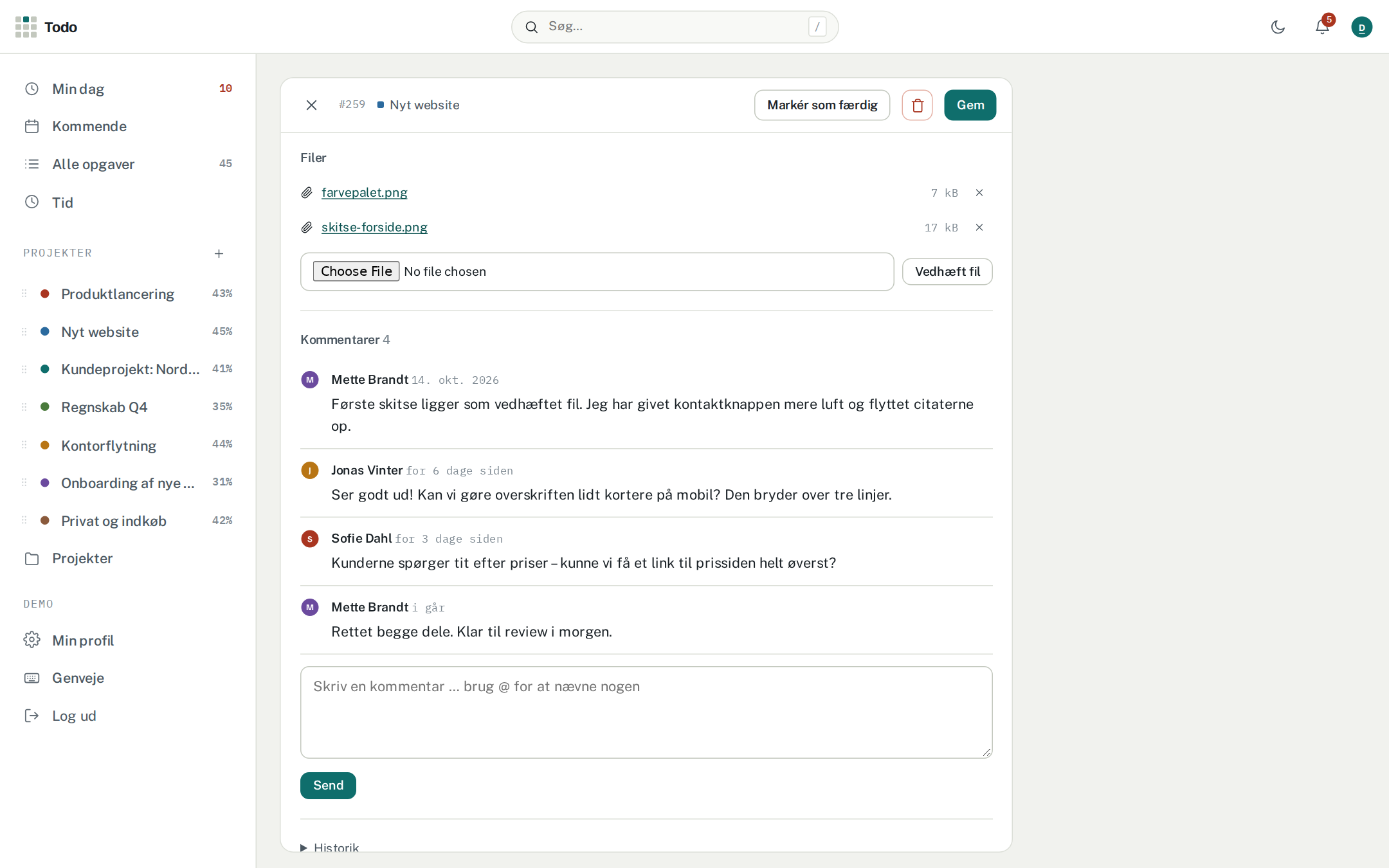
Task: Open farvepalet.png file link
Action: tap(364, 192)
